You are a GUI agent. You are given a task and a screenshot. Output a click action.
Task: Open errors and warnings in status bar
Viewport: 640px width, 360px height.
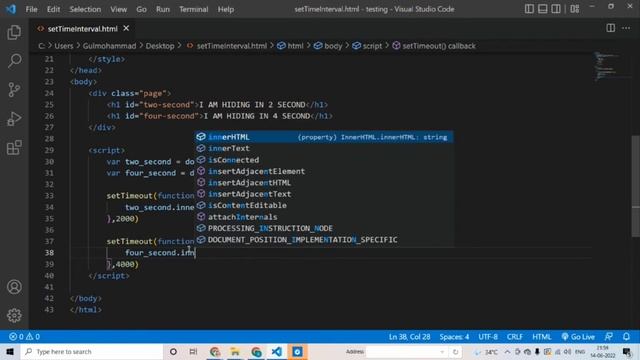tap(24, 337)
